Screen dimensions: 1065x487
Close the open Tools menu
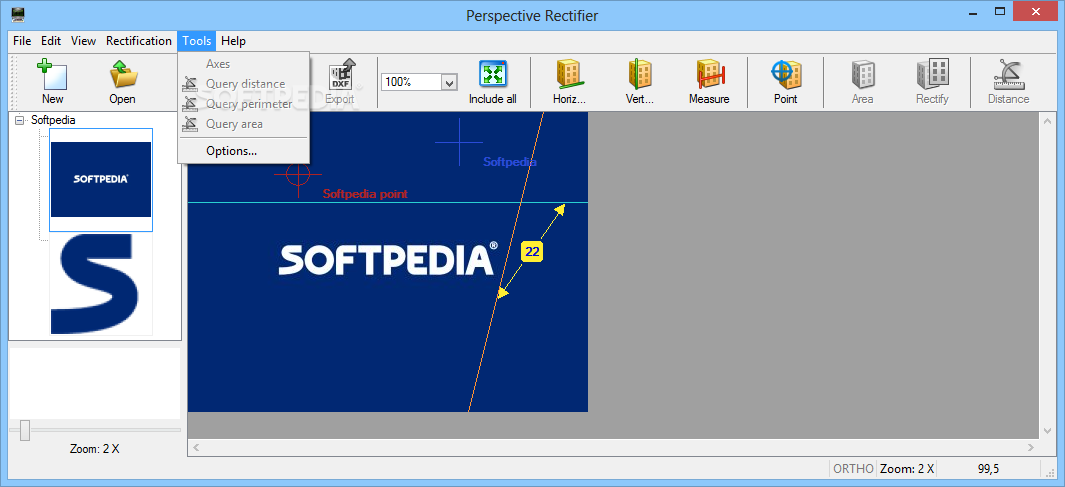197,41
